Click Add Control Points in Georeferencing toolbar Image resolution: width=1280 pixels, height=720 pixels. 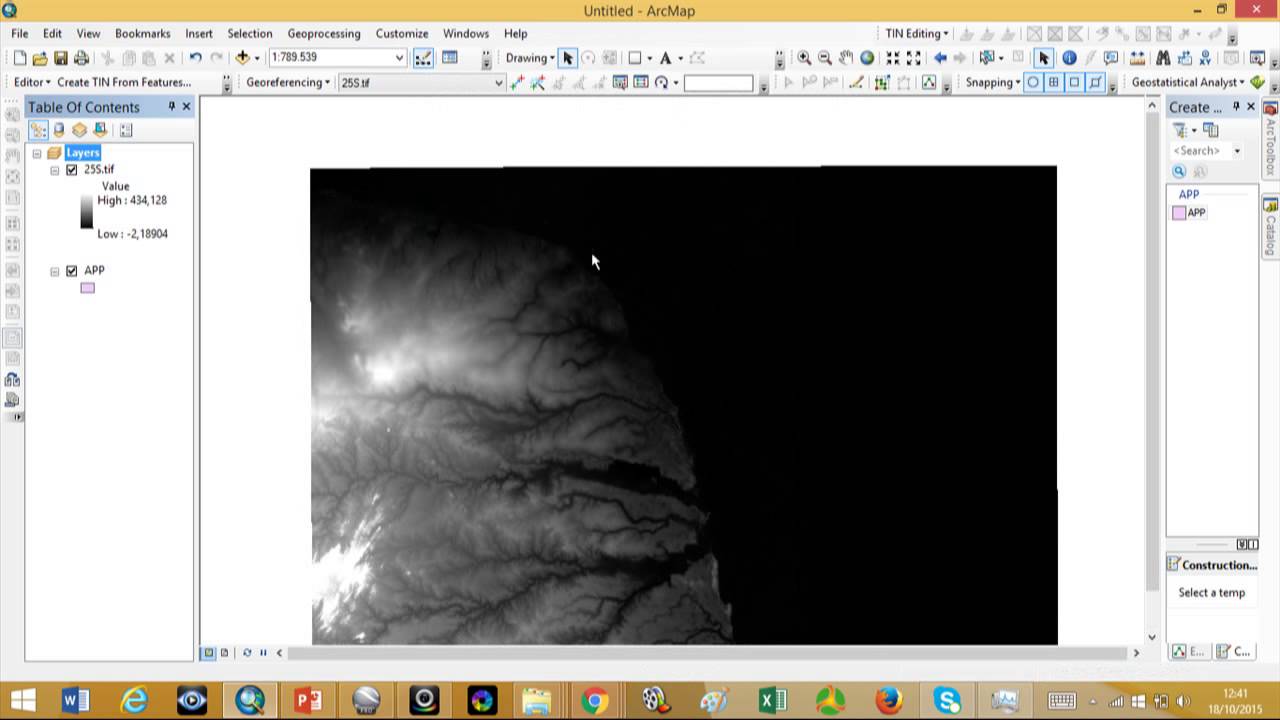[x=517, y=82]
